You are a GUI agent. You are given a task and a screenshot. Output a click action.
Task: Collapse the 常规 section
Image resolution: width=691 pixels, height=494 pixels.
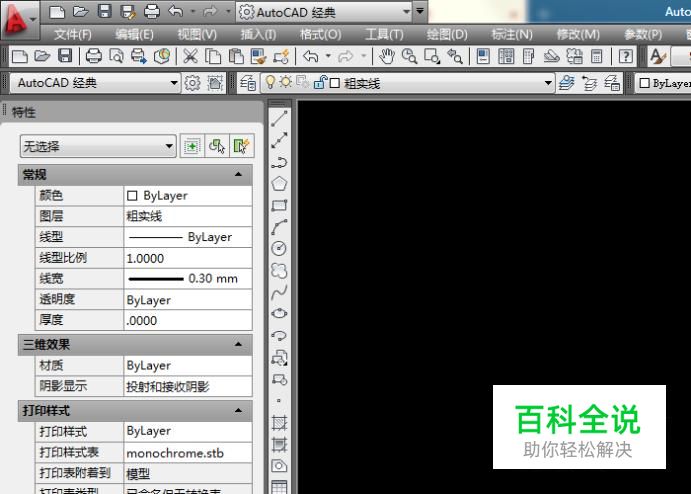[x=238, y=175]
